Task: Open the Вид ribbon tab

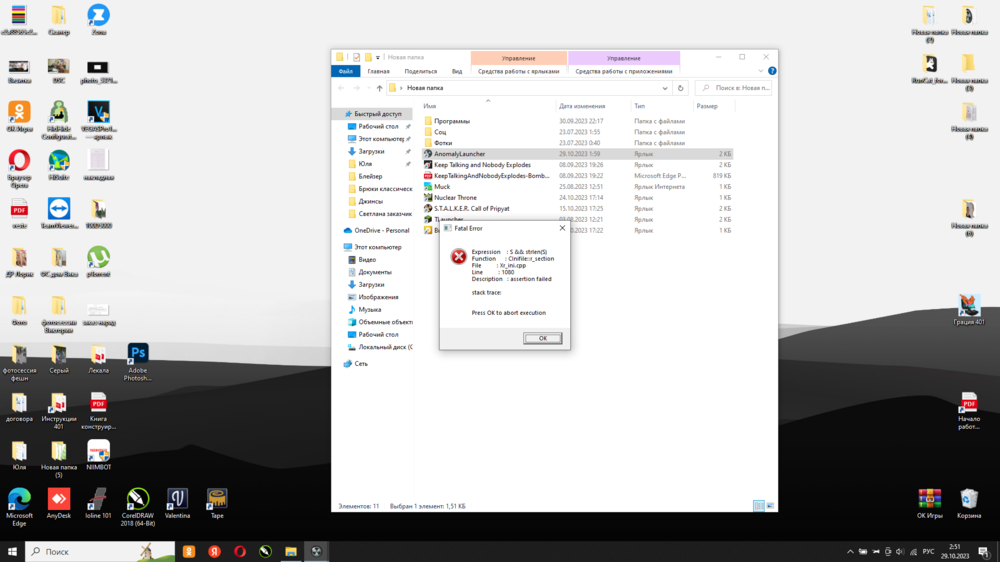Action: 456,71
